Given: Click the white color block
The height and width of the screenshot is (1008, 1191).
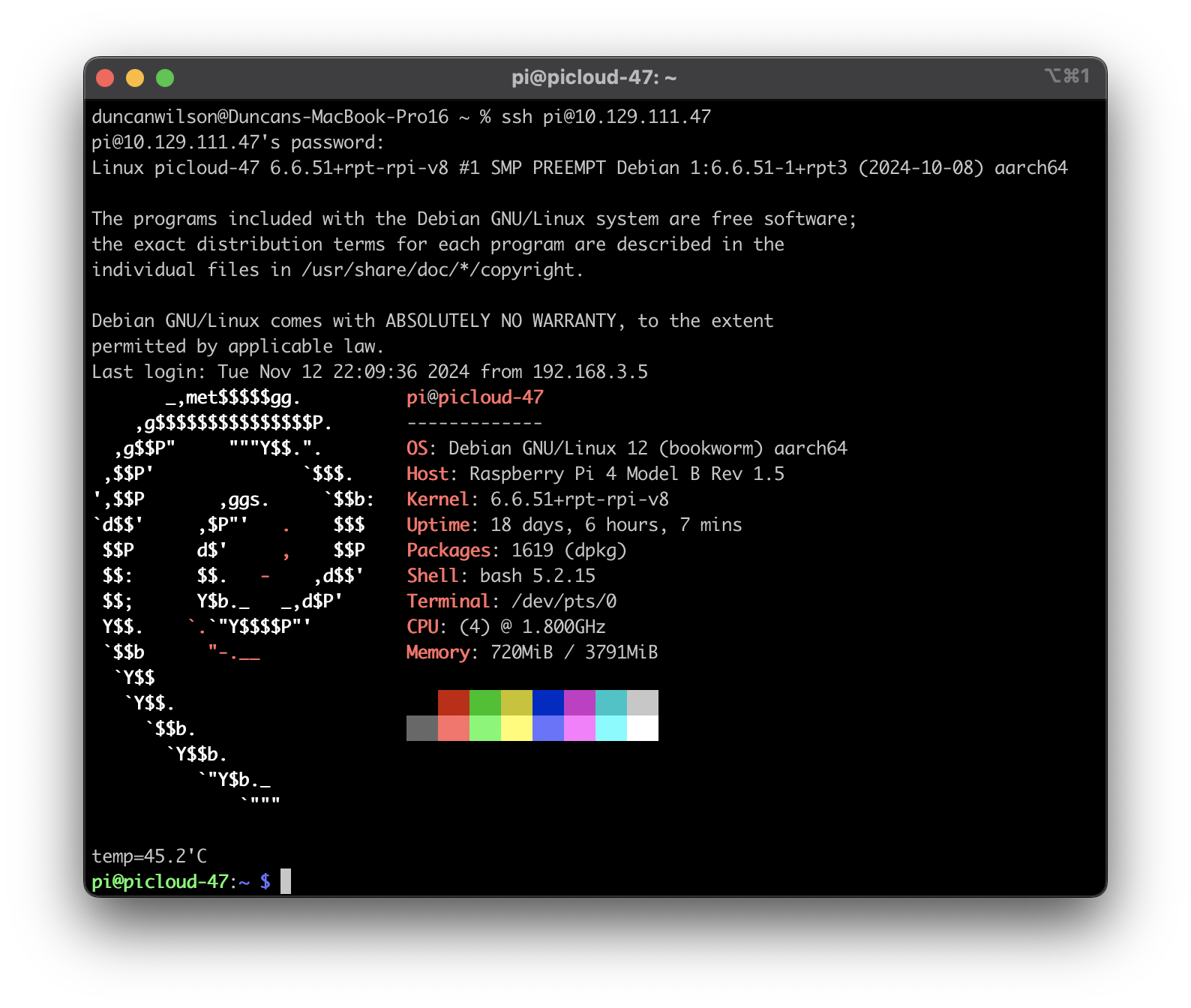Looking at the screenshot, I should [x=643, y=728].
